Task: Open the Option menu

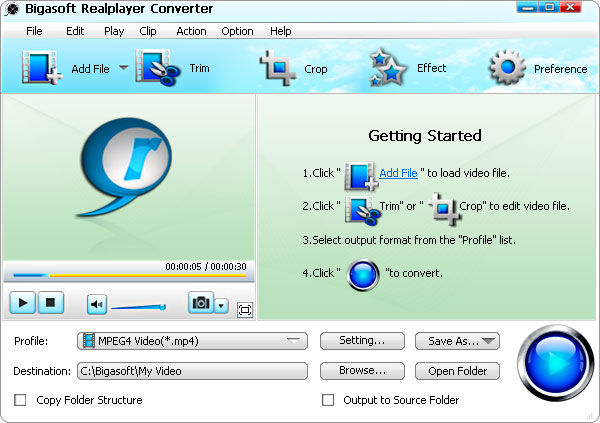Action: [x=237, y=31]
